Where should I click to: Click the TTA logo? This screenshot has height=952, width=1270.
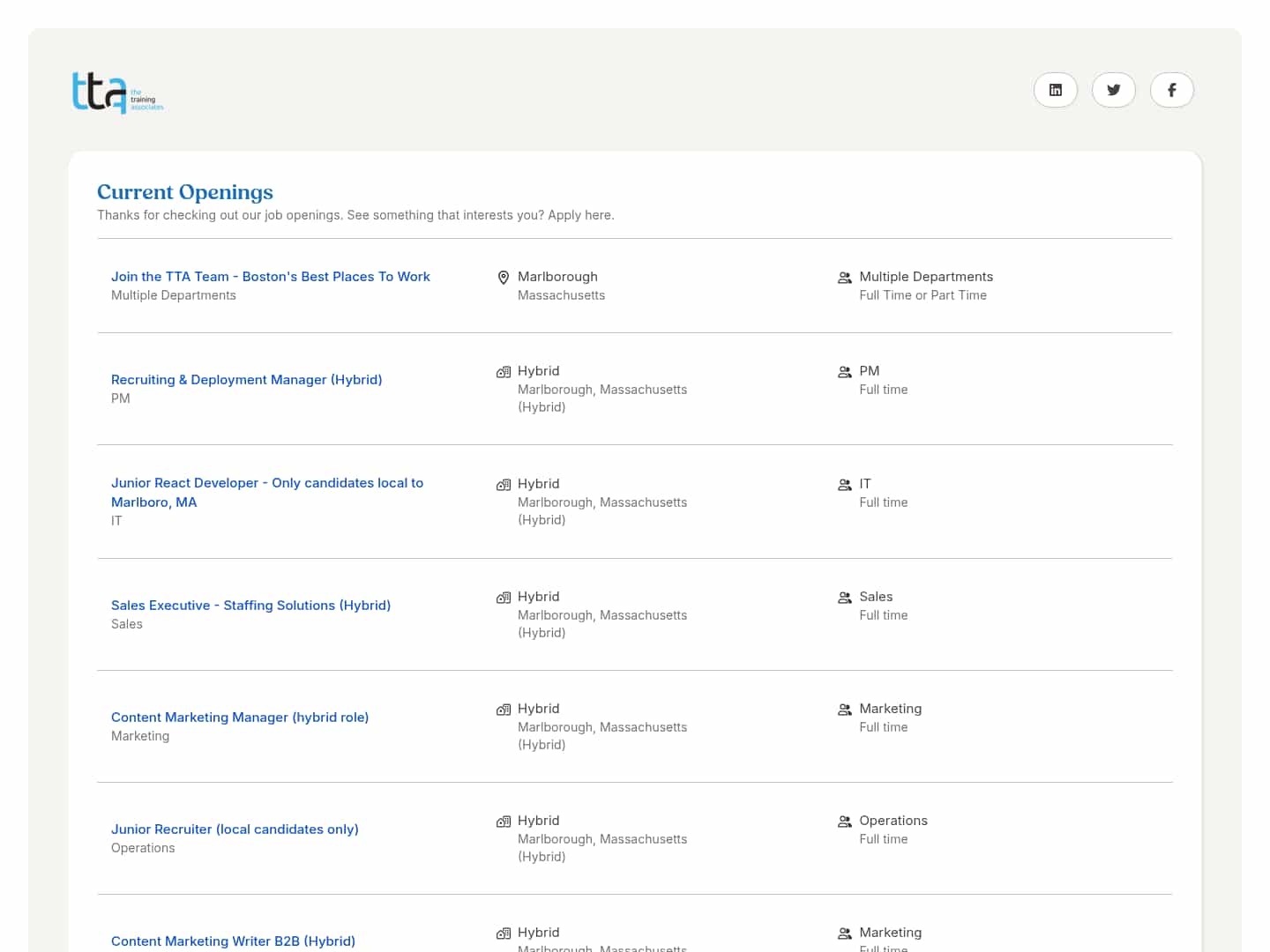[117, 93]
